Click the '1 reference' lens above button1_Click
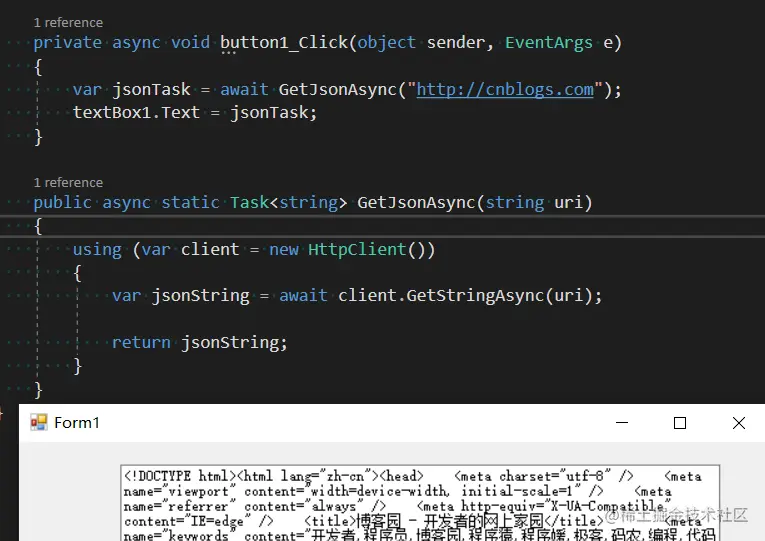The width and height of the screenshot is (765, 541). [68, 23]
